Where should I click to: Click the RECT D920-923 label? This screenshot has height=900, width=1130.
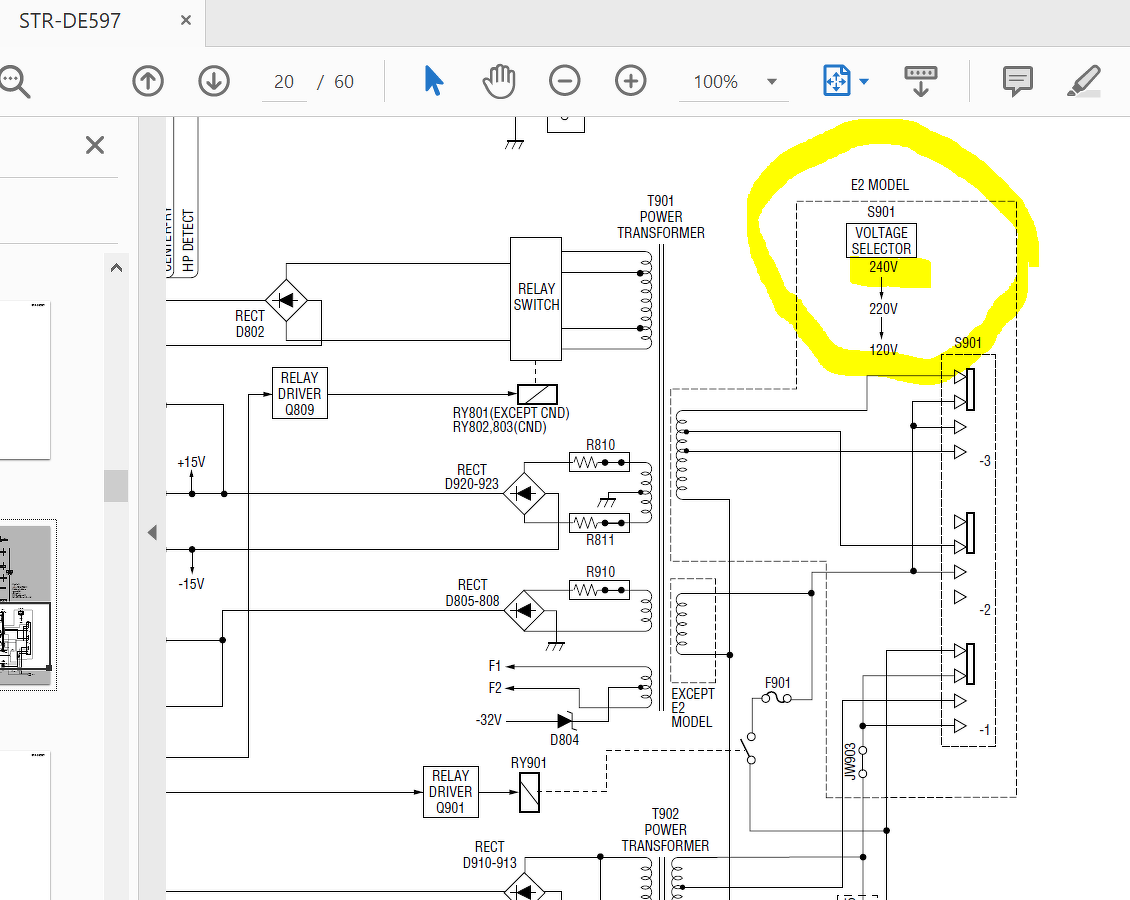click(472, 476)
